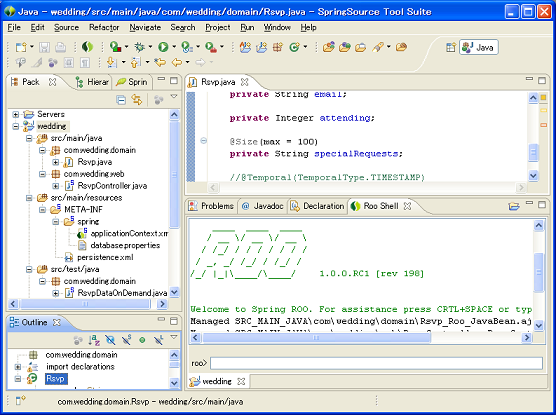Click the last folder icon in main toolbar
Viewport: 556px width, 415px height.
point(401,47)
